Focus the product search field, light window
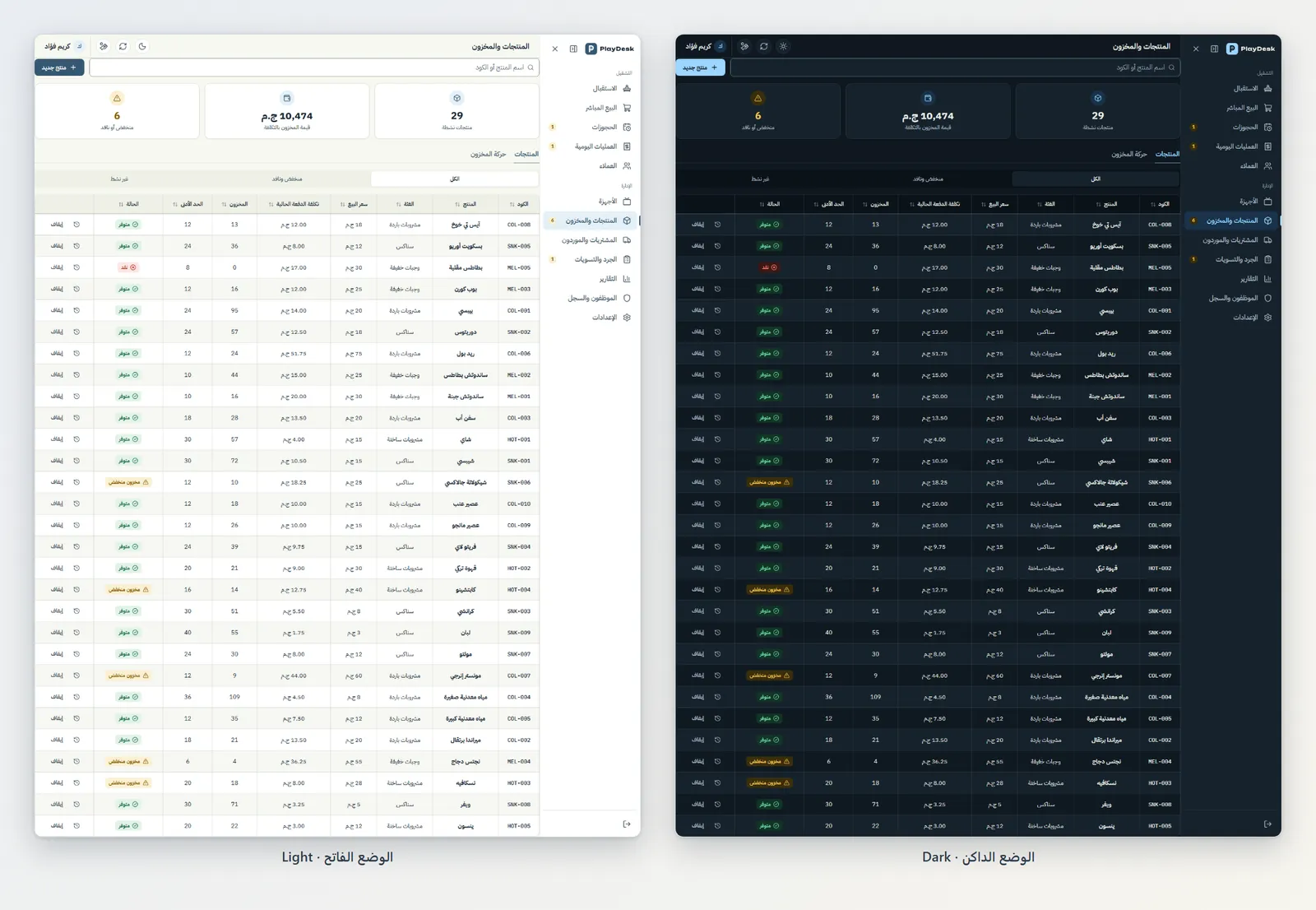 coord(314,67)
